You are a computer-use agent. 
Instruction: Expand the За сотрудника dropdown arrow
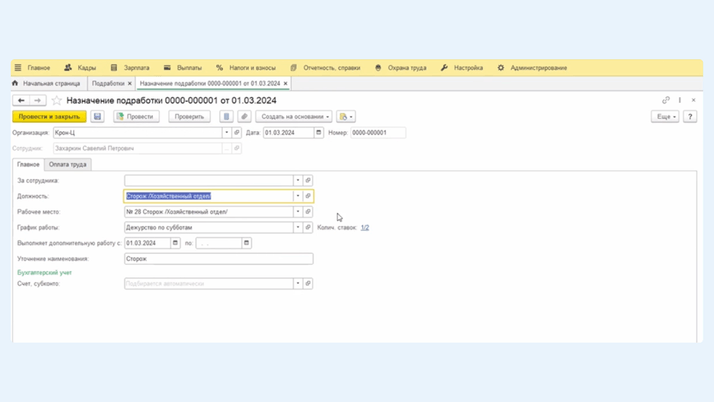[x=297, y=181]
